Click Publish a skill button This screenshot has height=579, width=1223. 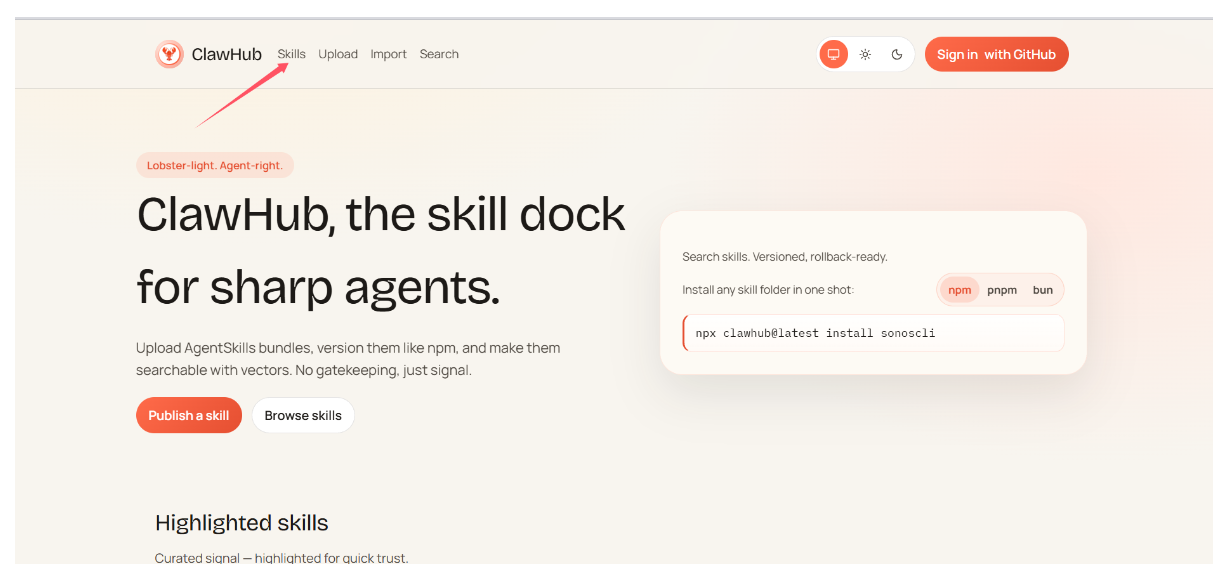pos(189,415)
